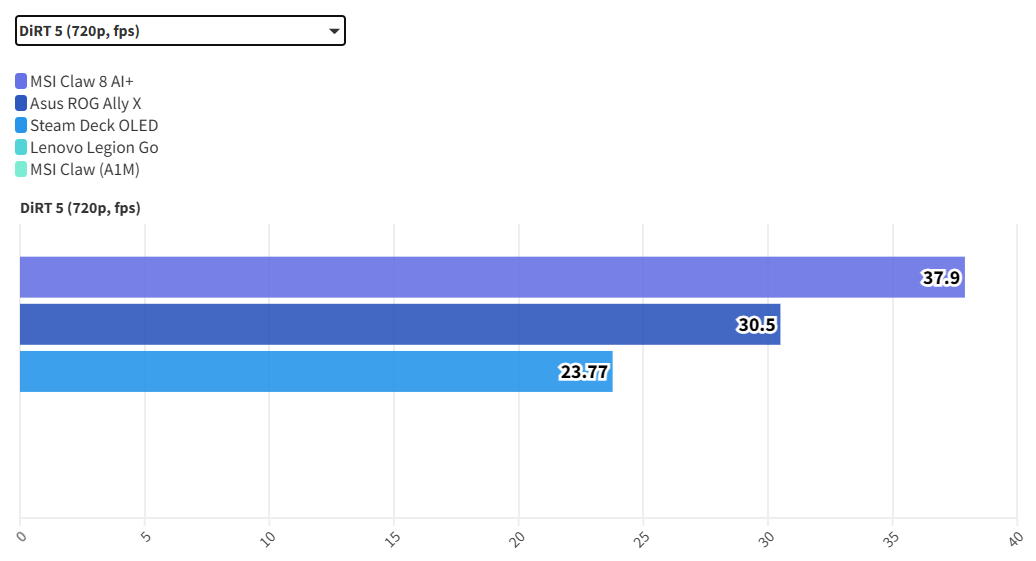1036x561 pixels.
Task: Click Lenovo Legion Go legend swatch
Action: point(21,147)
